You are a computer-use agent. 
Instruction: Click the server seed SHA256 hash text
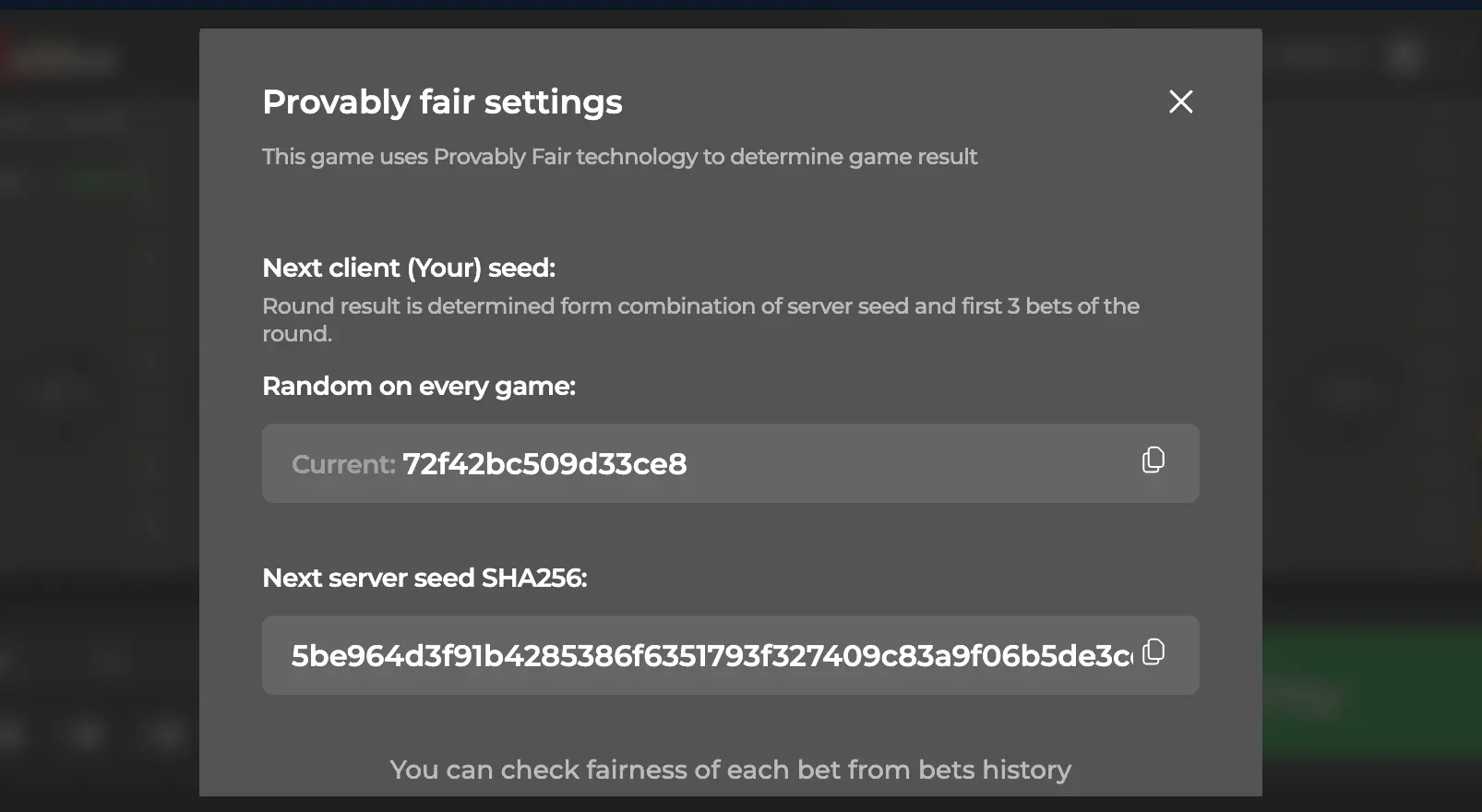711,656
